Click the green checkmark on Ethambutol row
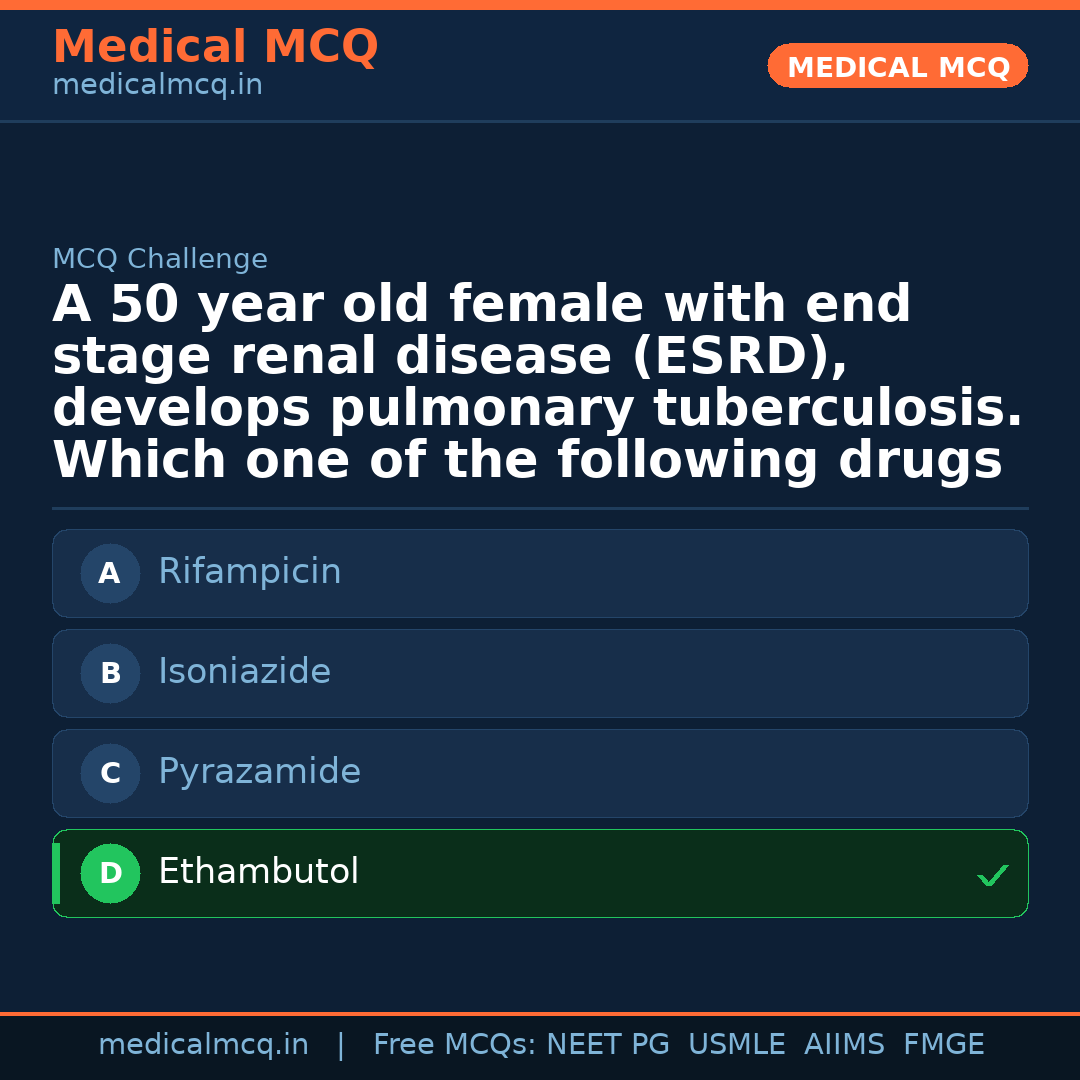The image size is (1080, 1080). [x=992, y=875]
